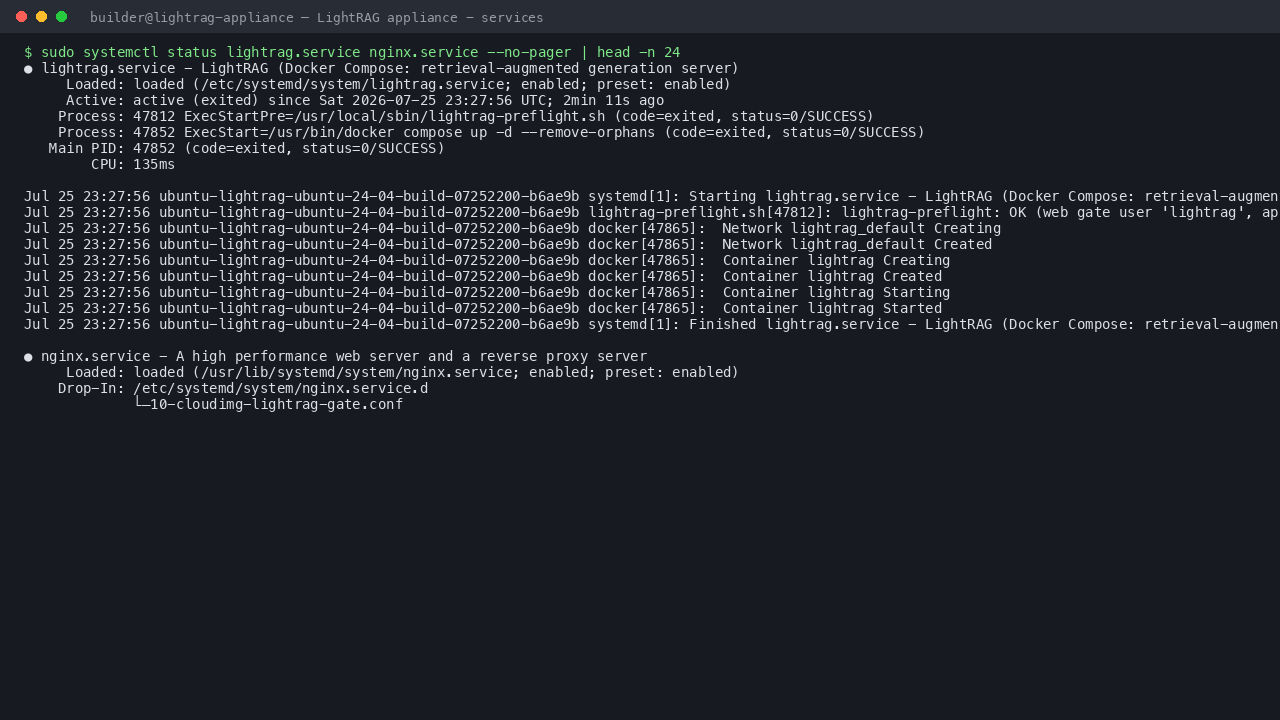Click 'Container lightrag Started' log line
Viewport: 1280px width, 720px height.
(483, 308)
